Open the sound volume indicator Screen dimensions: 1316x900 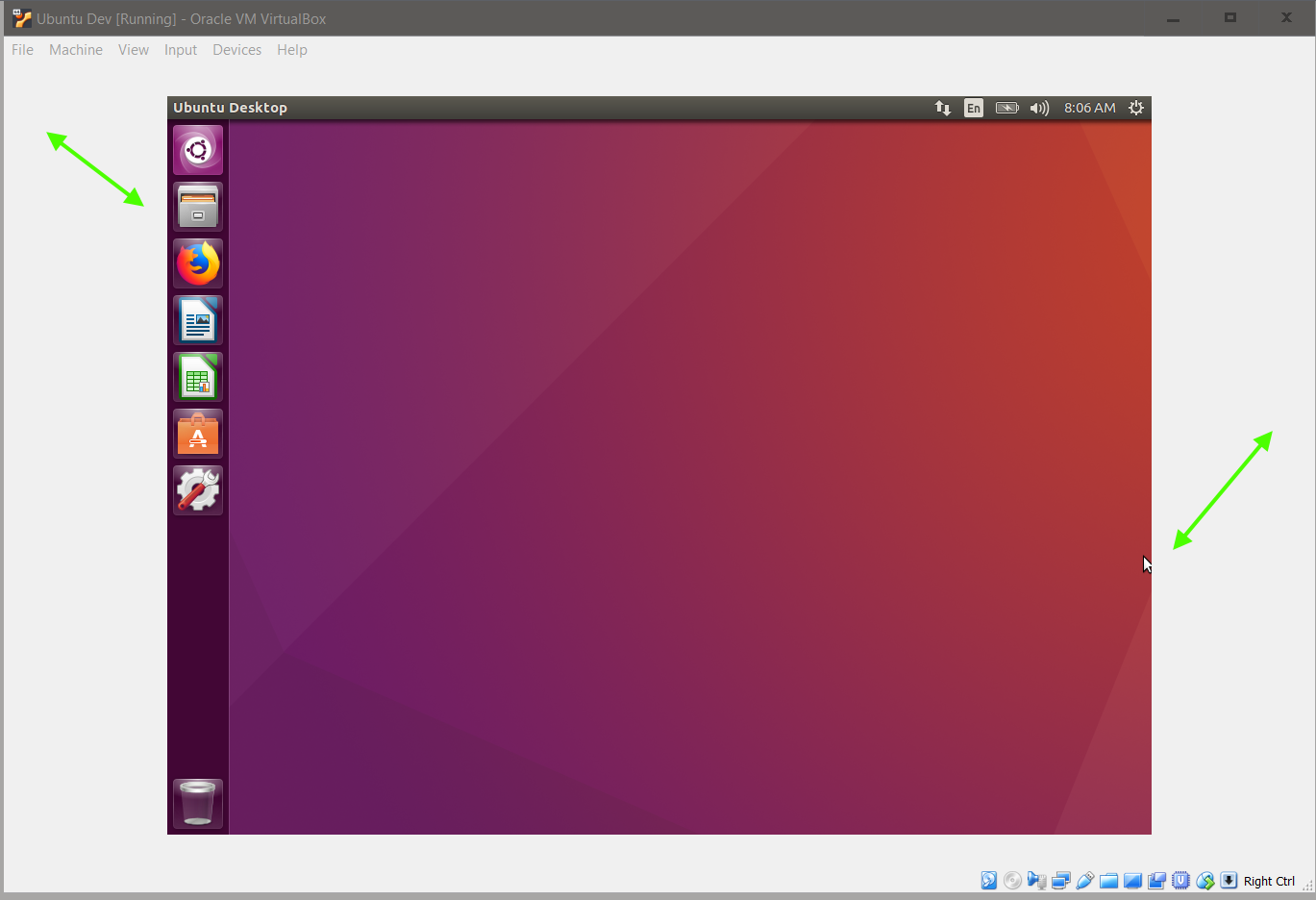[1039, 108]
